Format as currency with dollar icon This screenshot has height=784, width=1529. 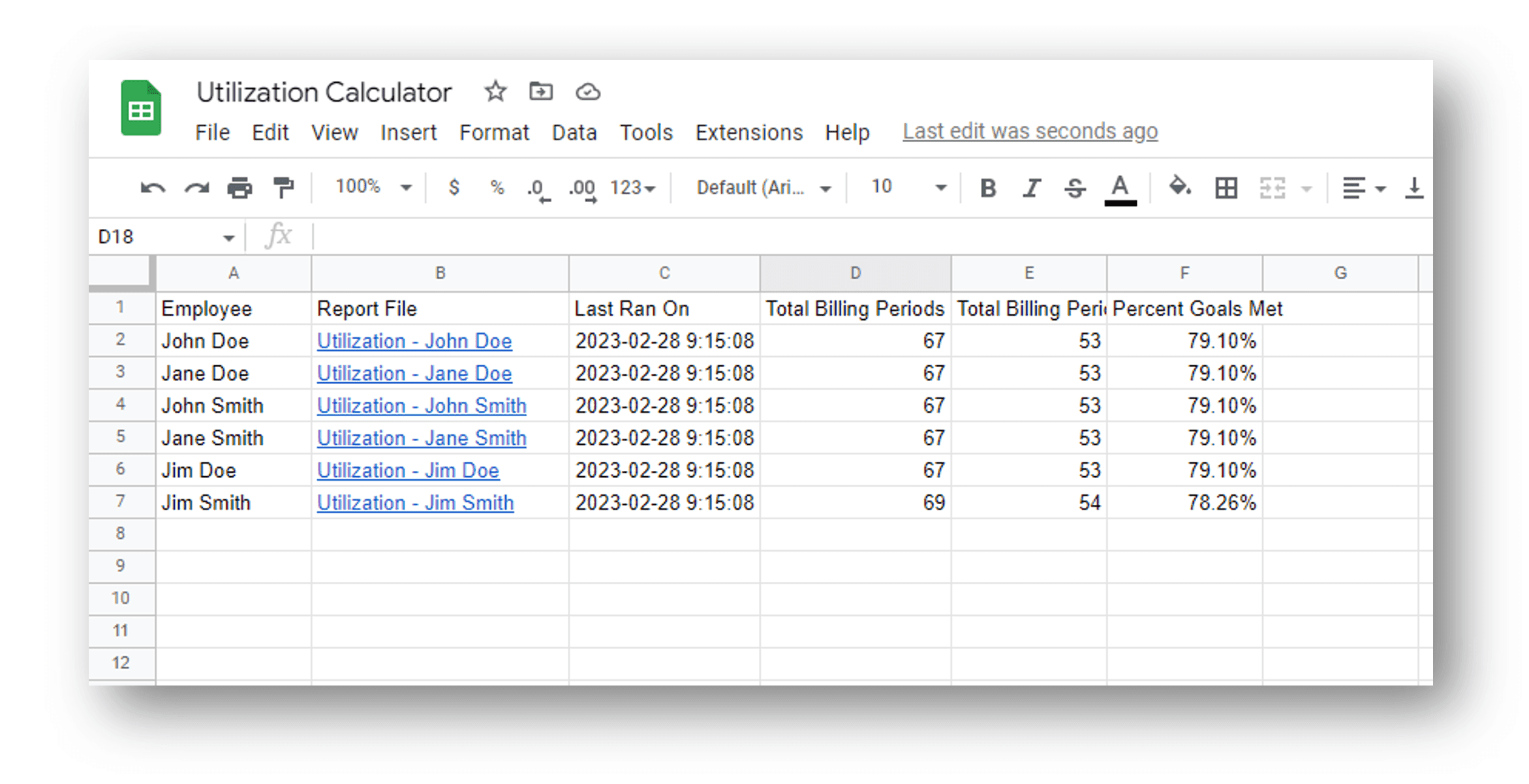click(454, 188)
